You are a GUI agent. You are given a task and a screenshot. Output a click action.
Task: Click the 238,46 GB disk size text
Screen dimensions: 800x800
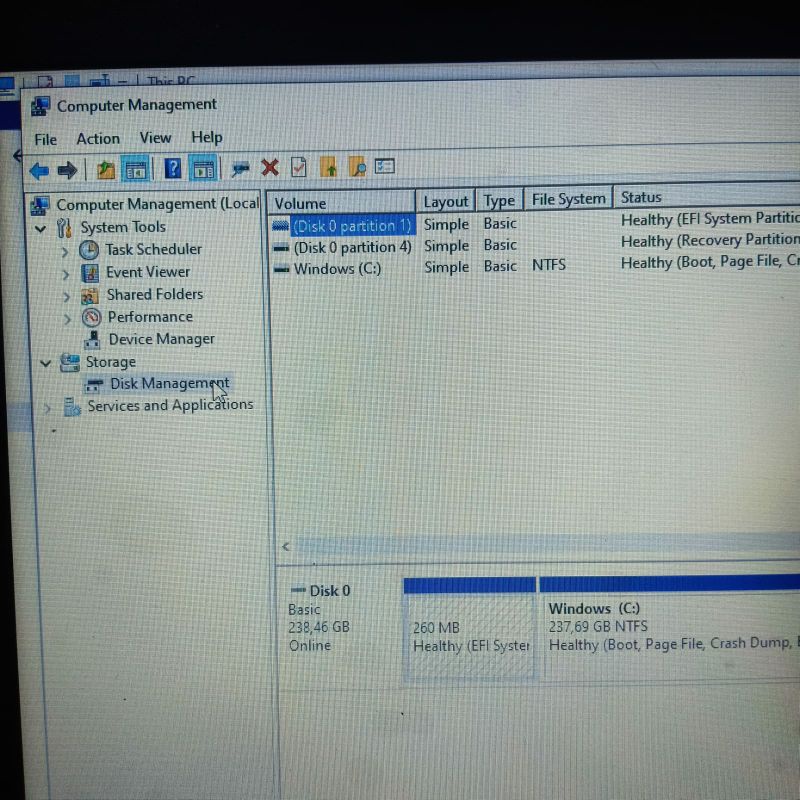click(x=319, y=627)
